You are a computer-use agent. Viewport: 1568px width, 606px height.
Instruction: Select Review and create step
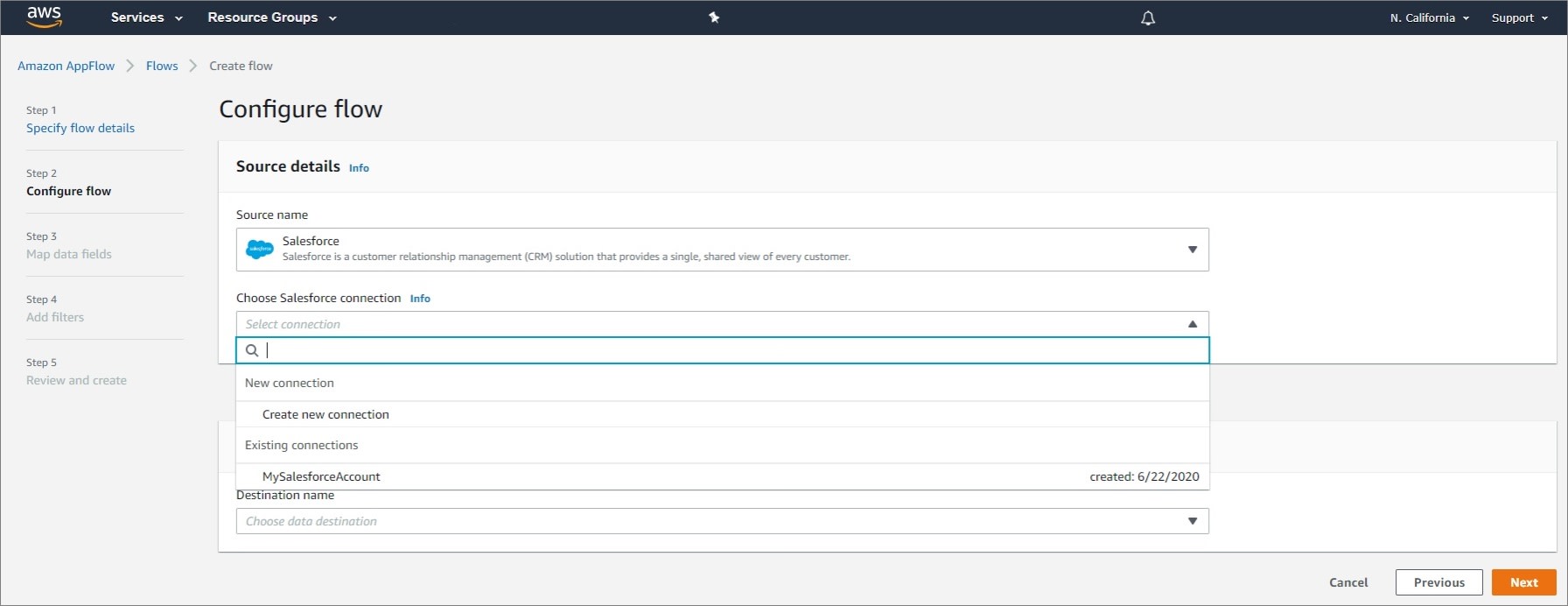(76, 380)
